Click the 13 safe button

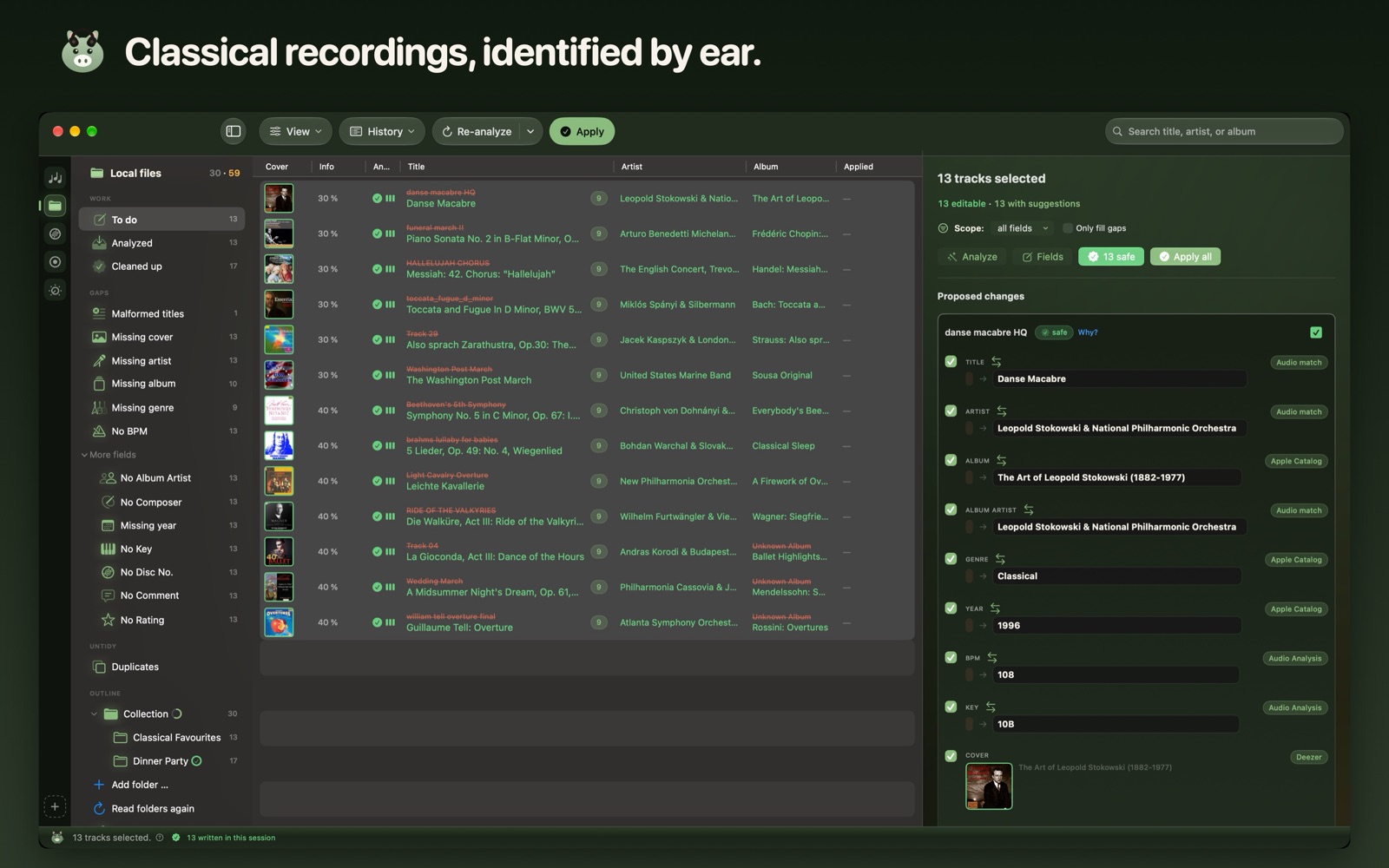(1111, 257)
